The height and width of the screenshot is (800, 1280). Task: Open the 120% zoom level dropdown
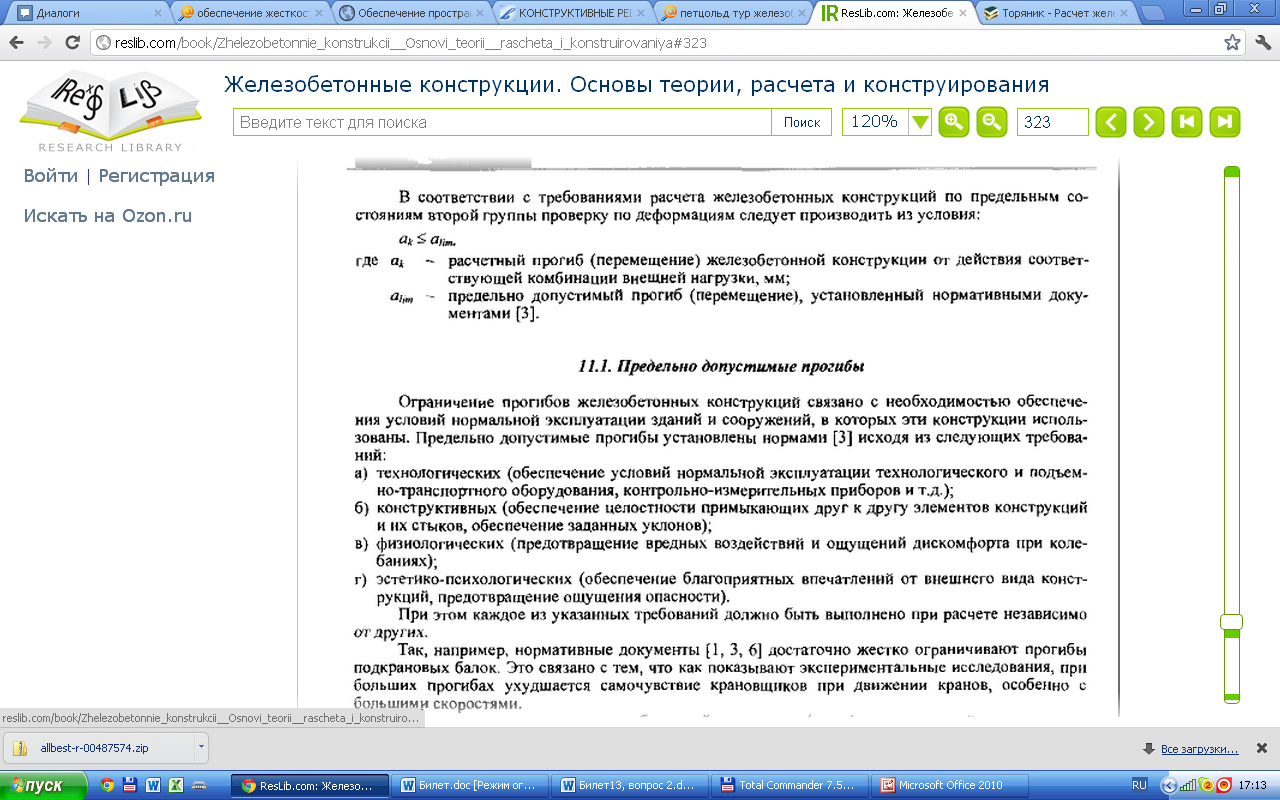(920, 122)
